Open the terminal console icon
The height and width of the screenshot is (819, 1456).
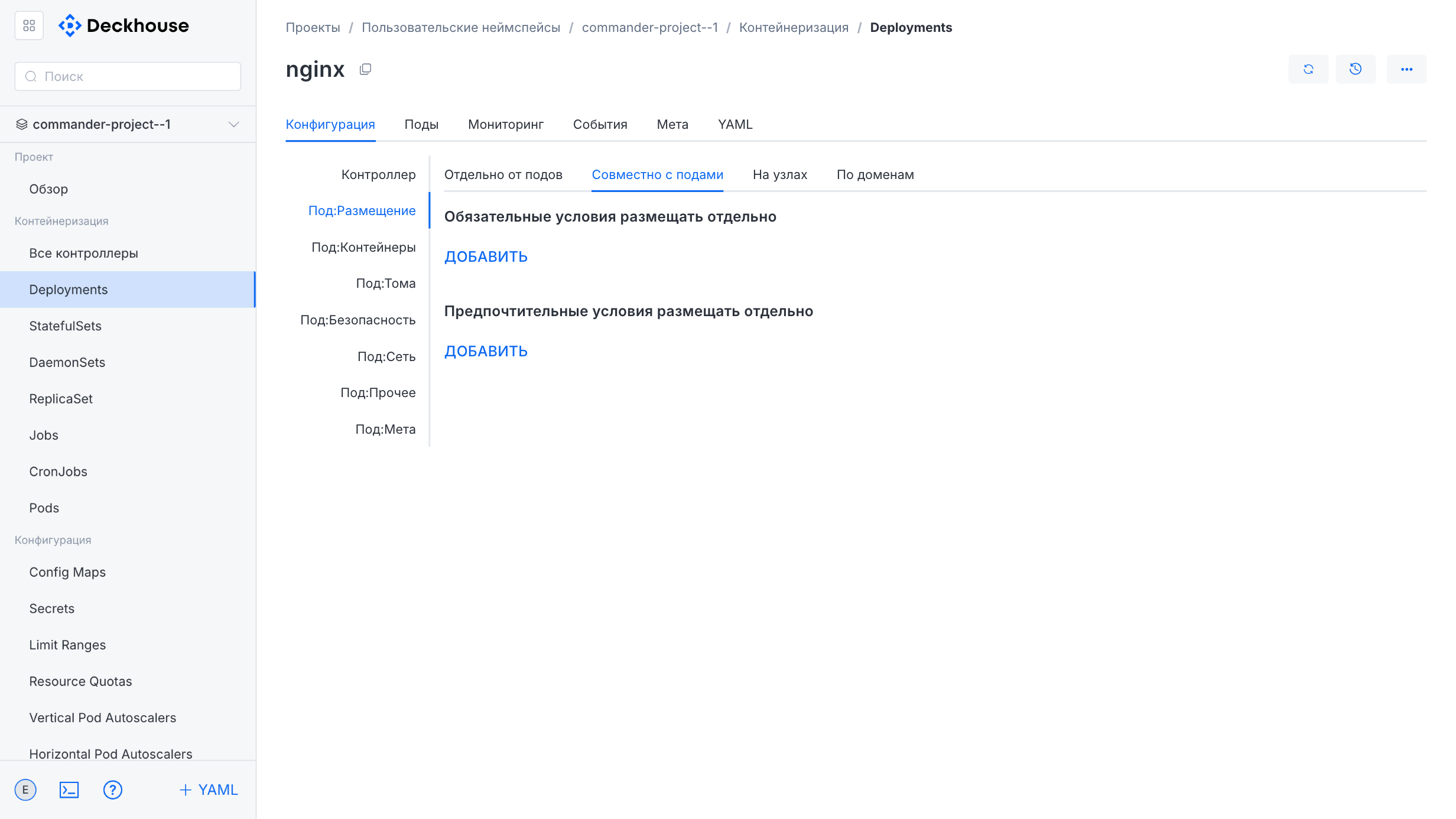69,789
